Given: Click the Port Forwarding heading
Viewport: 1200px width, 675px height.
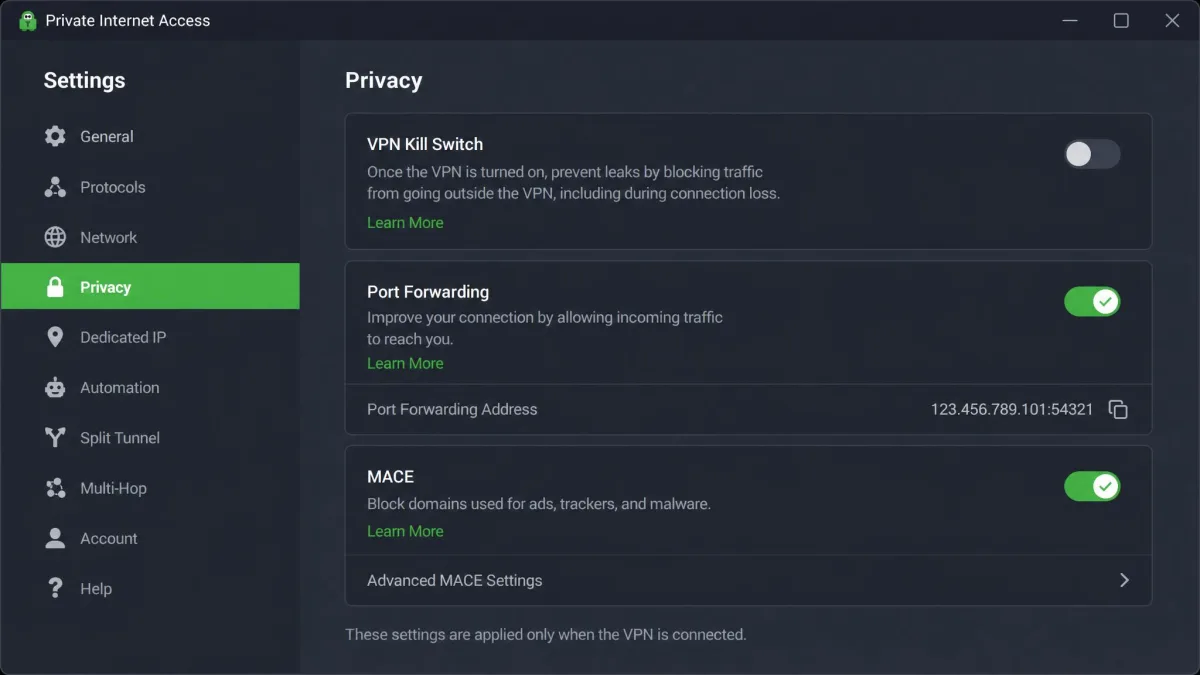Looking at the screenshot, I should [x=428, y=292].
